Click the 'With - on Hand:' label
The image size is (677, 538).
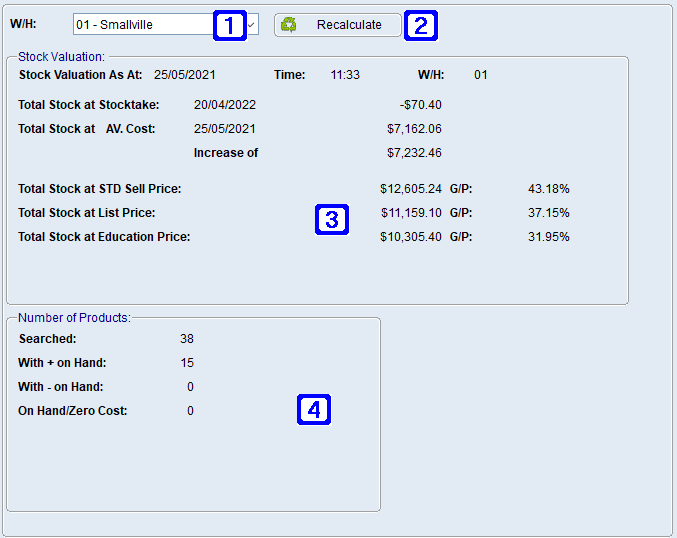60,387
